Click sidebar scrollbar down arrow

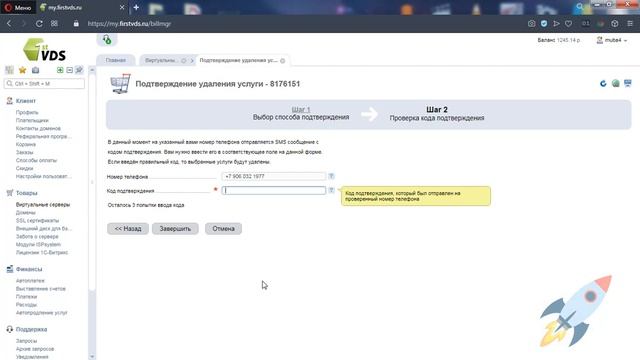click(x=92, y=356)
